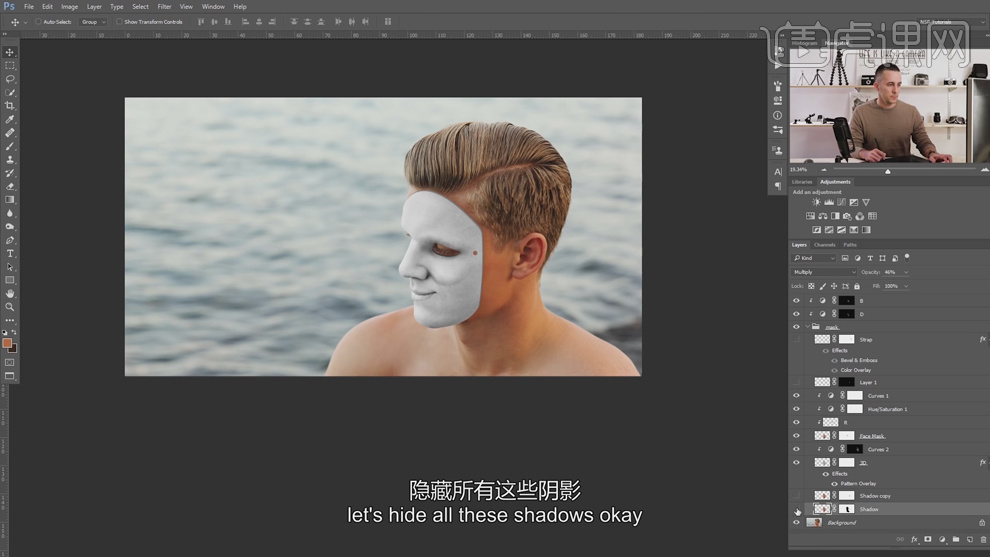Select the Shadow copy layer thumbnail
This screenshot has height=557, width=990.
(x=822, y=496)
